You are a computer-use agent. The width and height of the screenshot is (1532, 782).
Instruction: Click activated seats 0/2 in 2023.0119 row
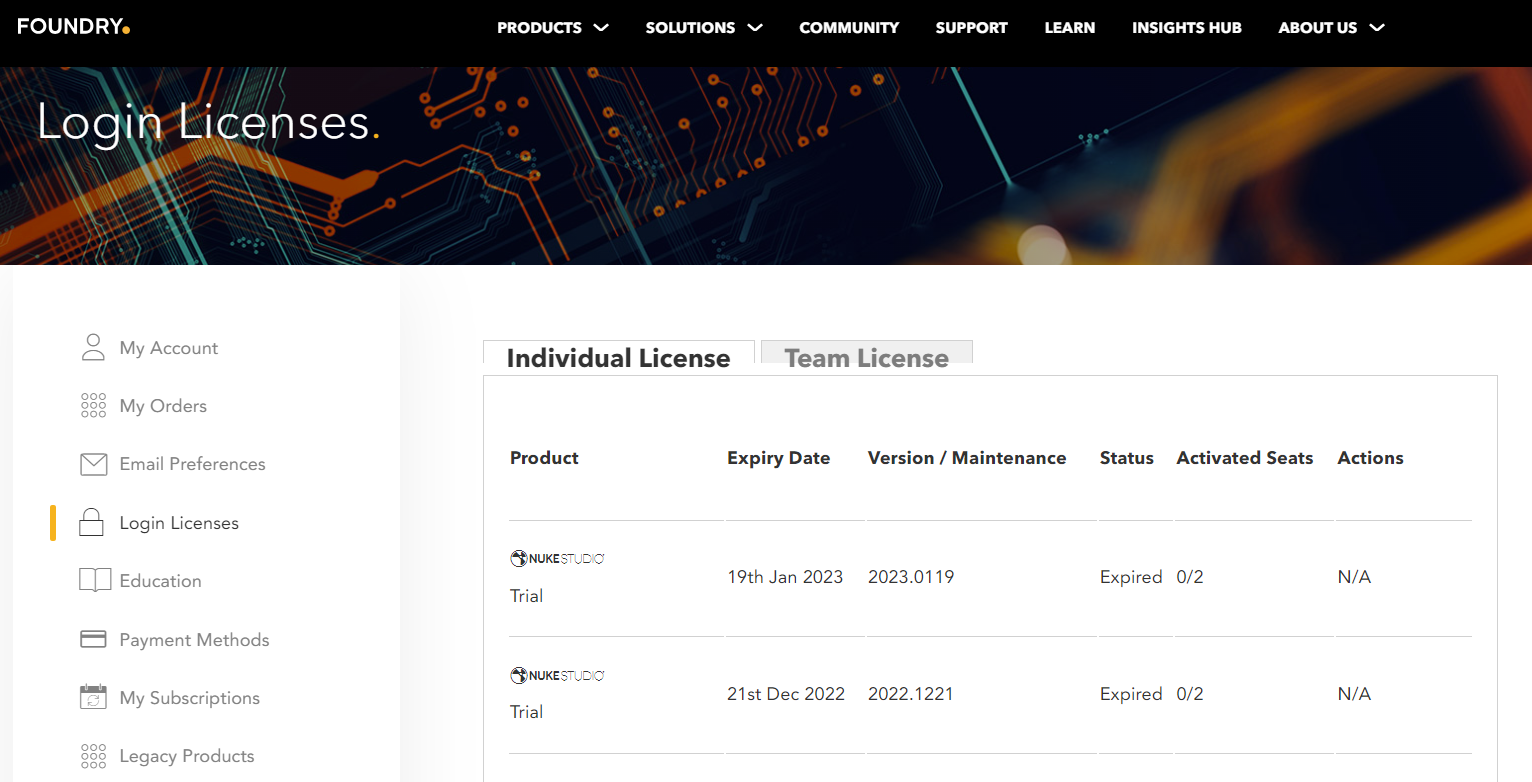(1190, 577)
